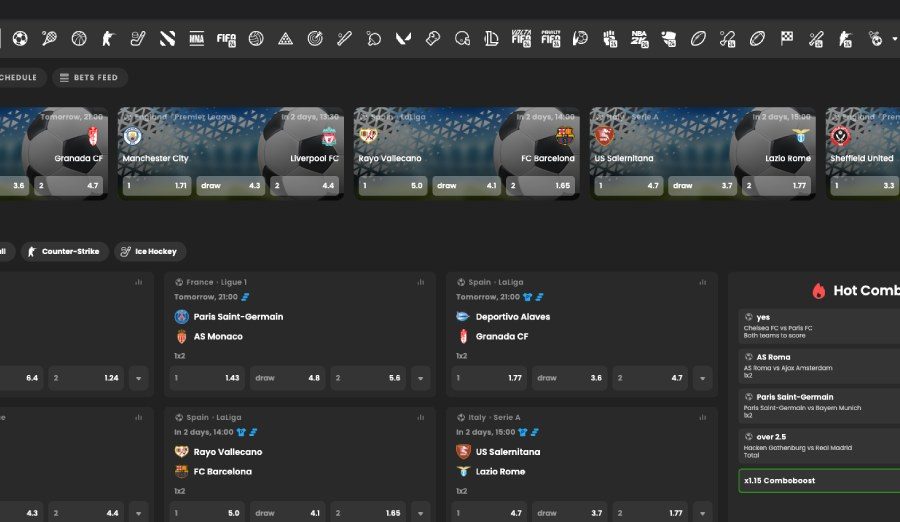The width and height of the screenshot is (900, 522).
Task: Select the Boxing glove icon
Action: tap(432, 38)
